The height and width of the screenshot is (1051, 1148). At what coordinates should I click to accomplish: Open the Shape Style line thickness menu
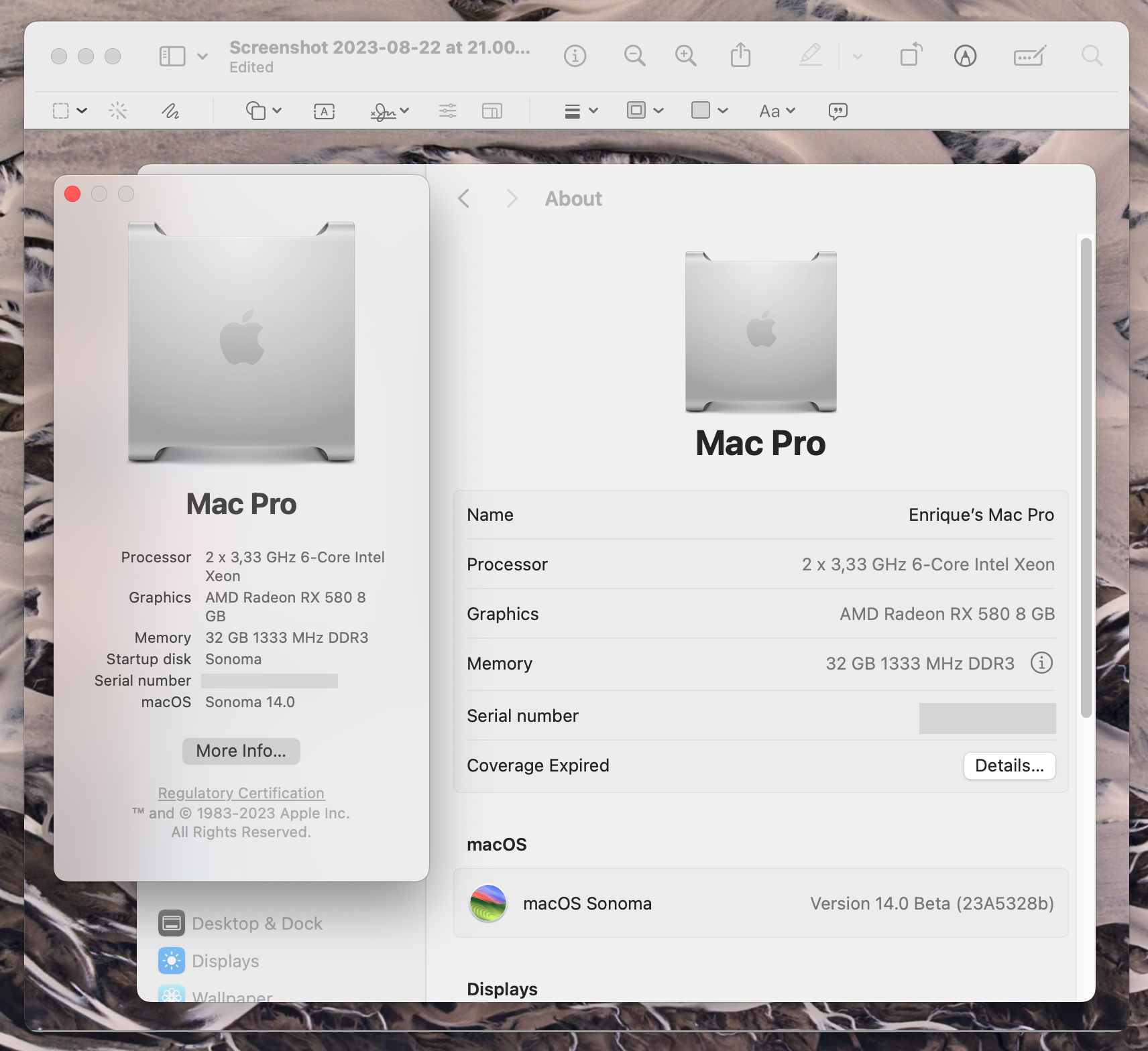581,111
